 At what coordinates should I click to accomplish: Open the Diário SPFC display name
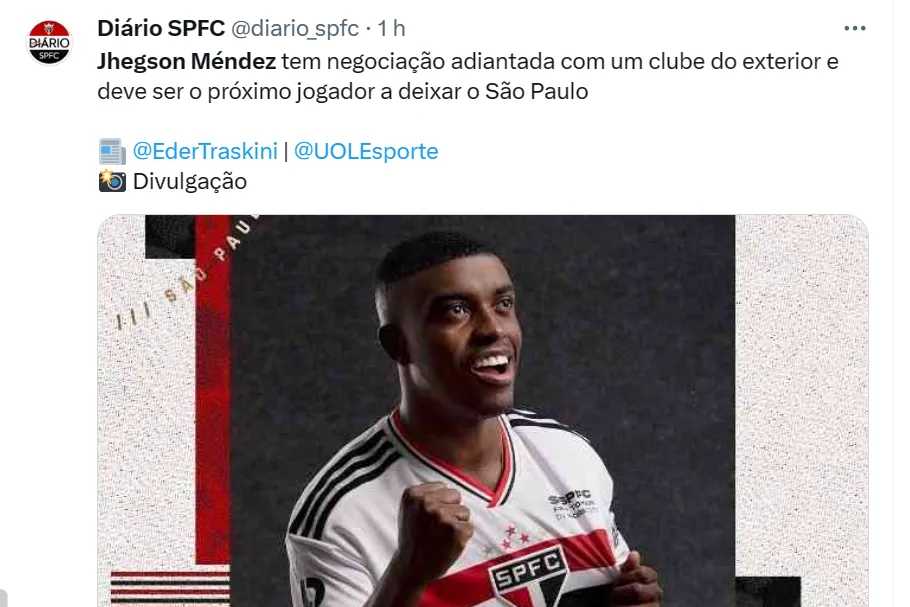coord(161,28)
